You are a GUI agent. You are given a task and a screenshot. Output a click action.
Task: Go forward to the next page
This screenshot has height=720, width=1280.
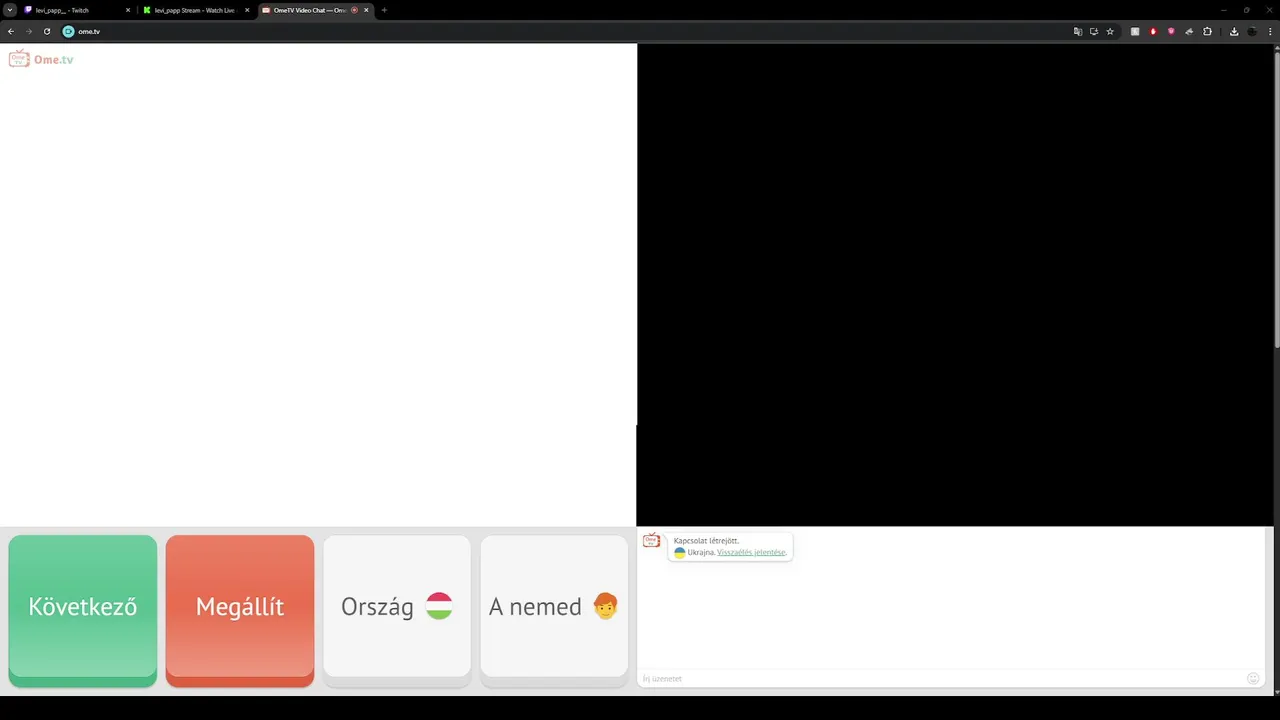pyautogui.click(x=29, y=31)
